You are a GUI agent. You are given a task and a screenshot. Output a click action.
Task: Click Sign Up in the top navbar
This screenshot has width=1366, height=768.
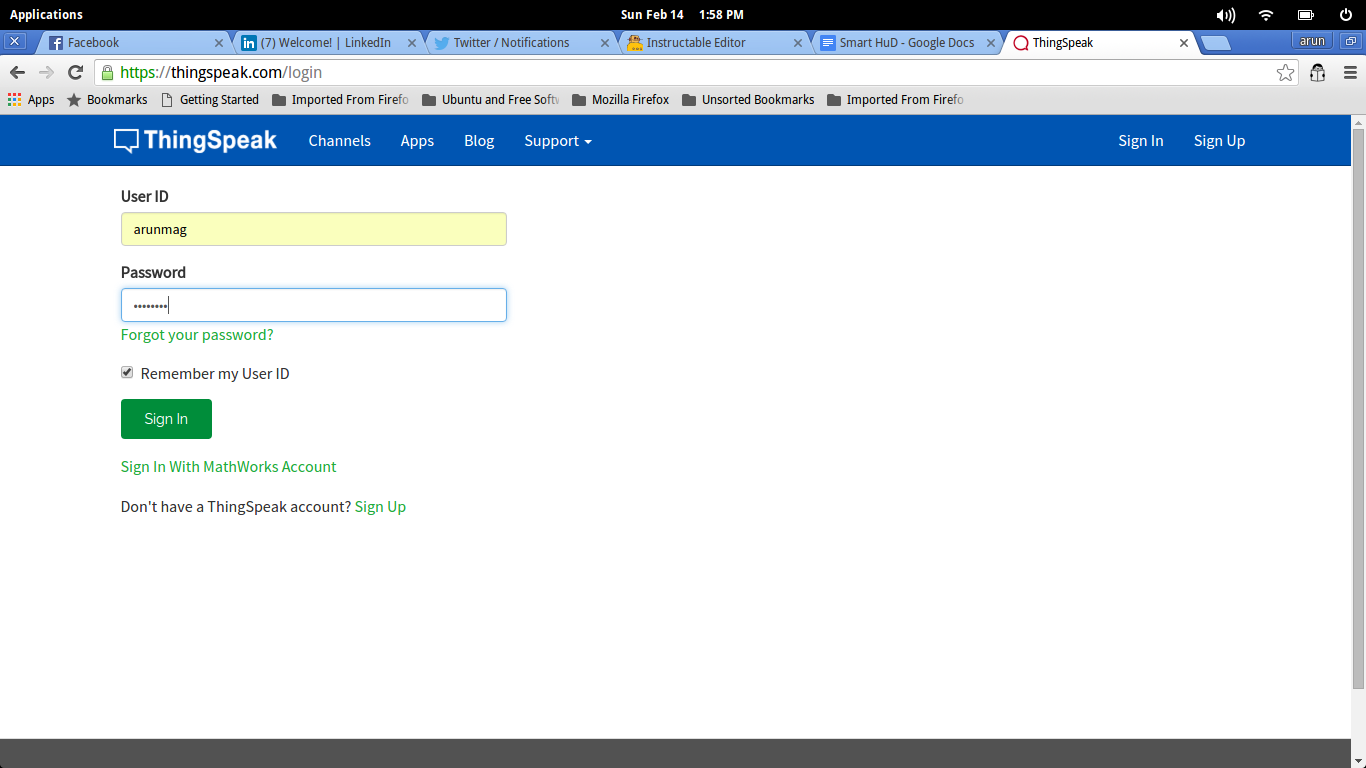click(x=1219, y=141)
